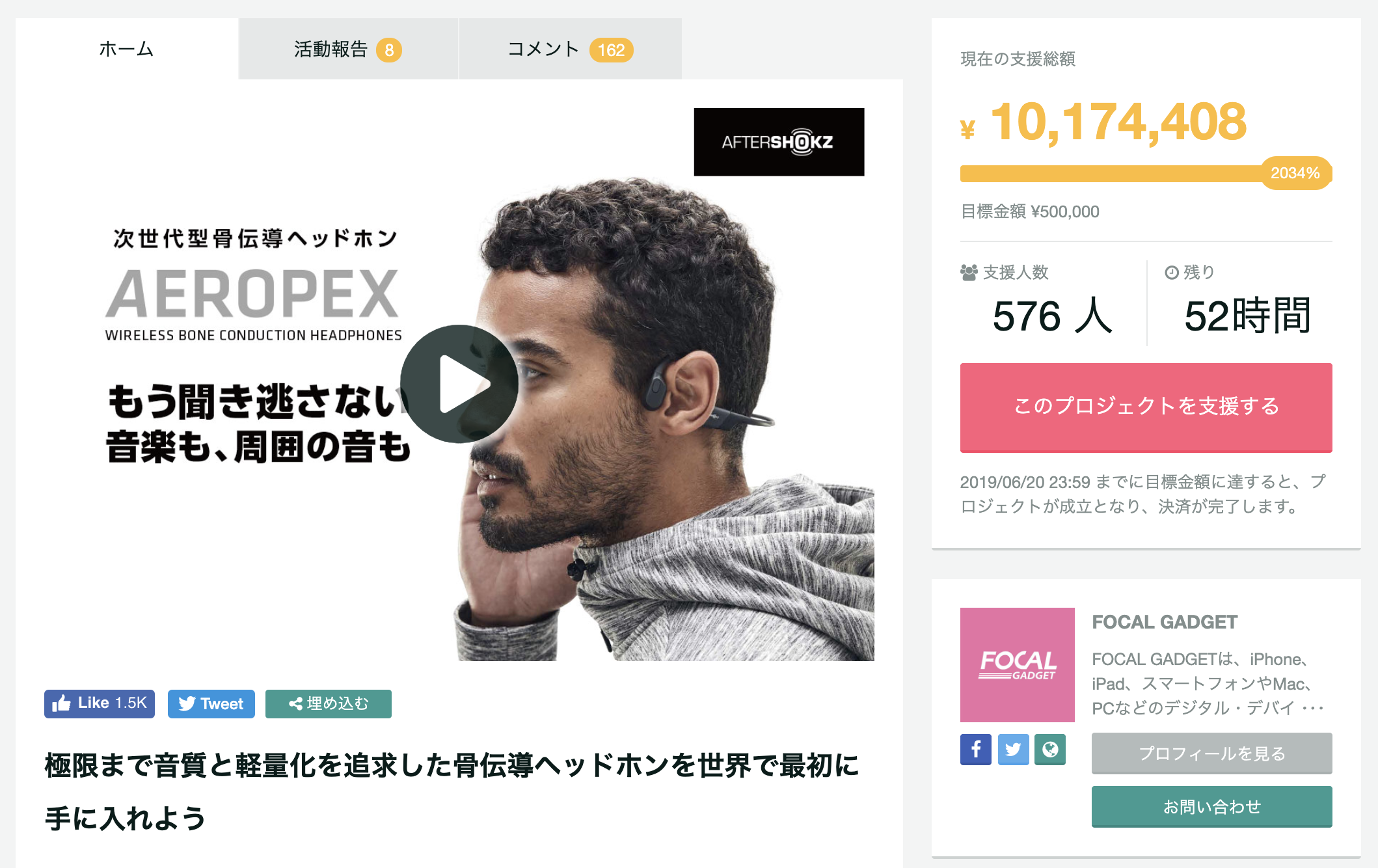Screen dimensions: 1378x868
Task: Click the Facebook Like button
Action: tap(100, 703)
